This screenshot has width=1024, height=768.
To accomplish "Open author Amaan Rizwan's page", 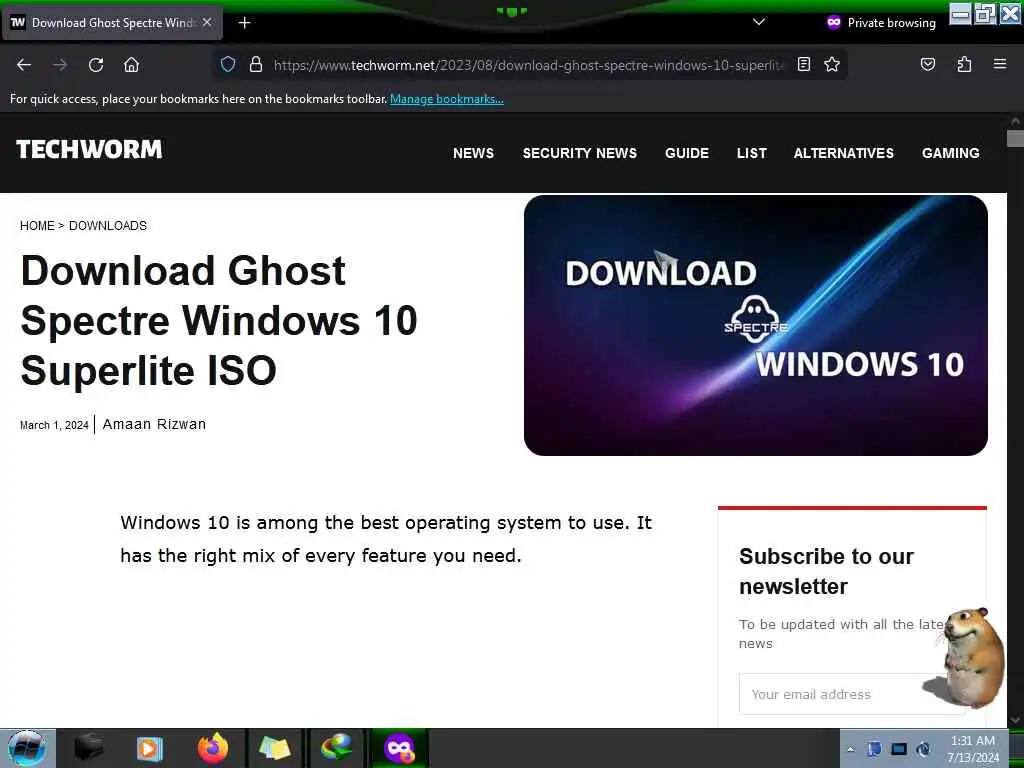I will tap(154, 424).
